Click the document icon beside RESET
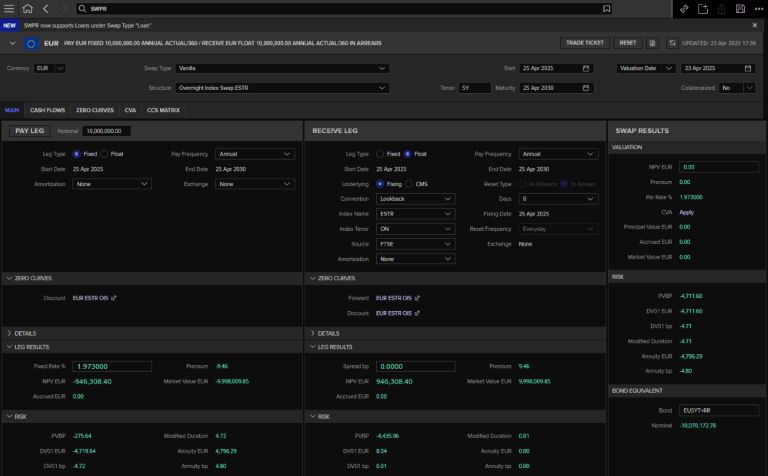The image size is (768, 476). tap(652, 43)
